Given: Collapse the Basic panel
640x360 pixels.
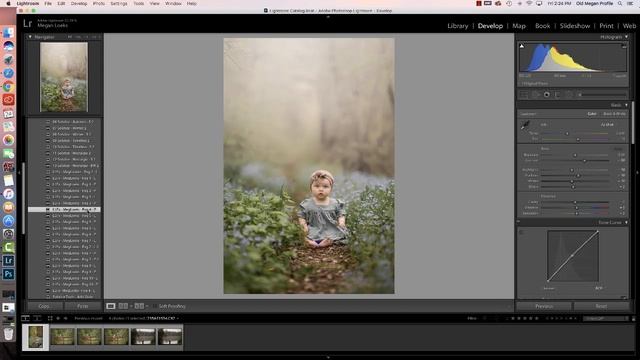Looking at the screenshot, I should 627,105.
